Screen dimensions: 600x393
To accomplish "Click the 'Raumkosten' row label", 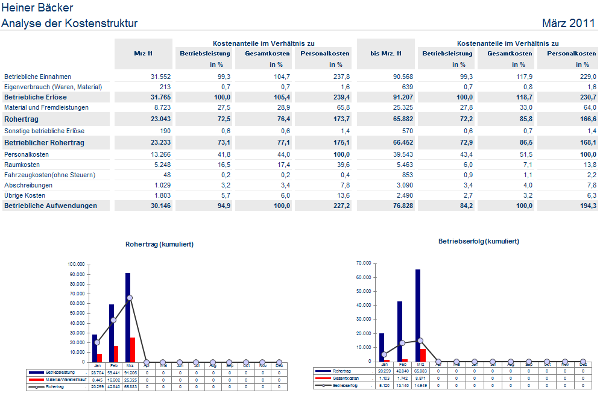I will pos(22,165).
